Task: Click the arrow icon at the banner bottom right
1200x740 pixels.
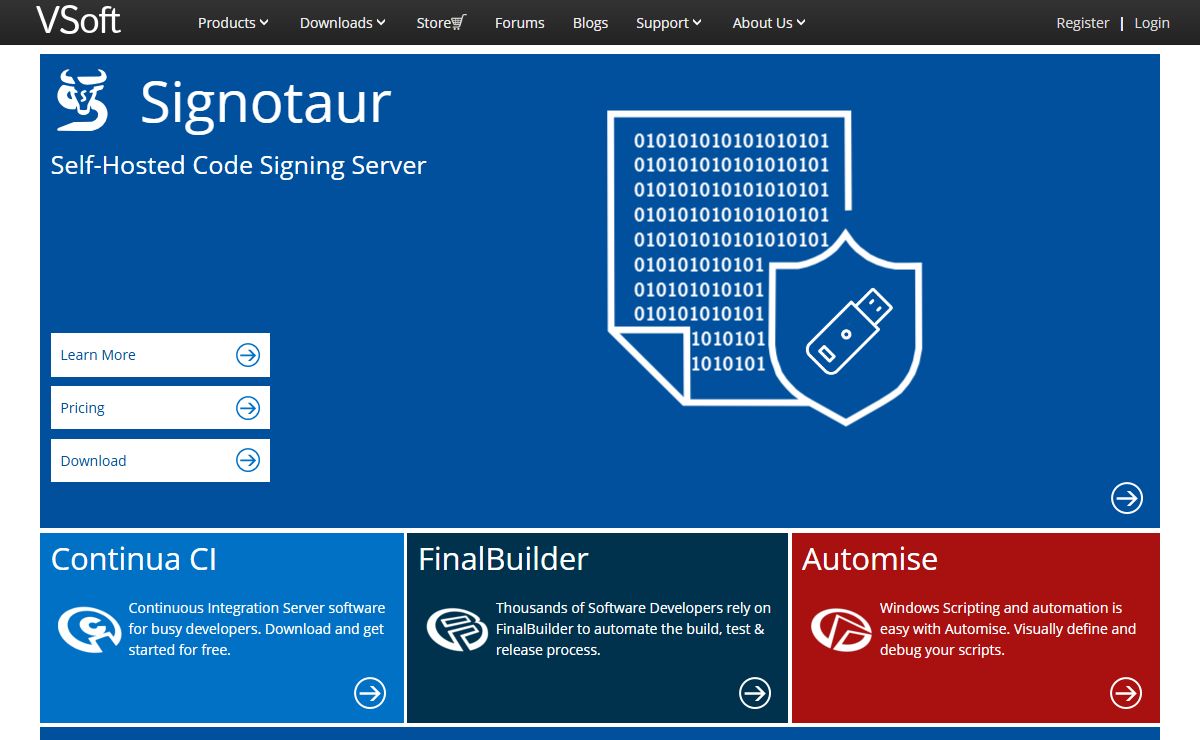Action: (x=1126, y=498)
